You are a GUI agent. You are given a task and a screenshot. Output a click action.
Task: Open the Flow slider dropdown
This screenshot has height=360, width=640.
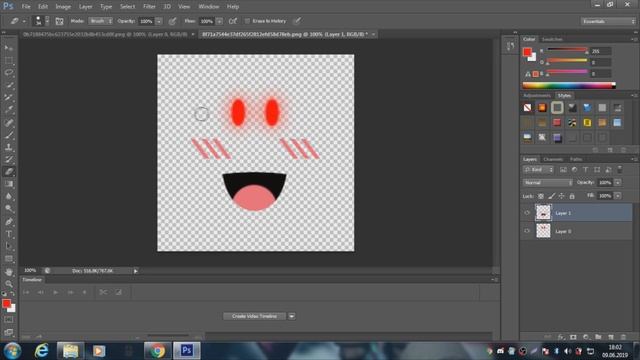[x=220, y=21]
